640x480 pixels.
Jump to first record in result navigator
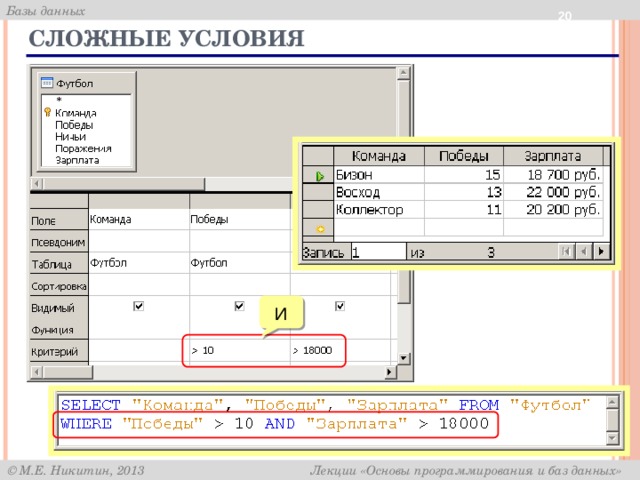coord(566,251)
